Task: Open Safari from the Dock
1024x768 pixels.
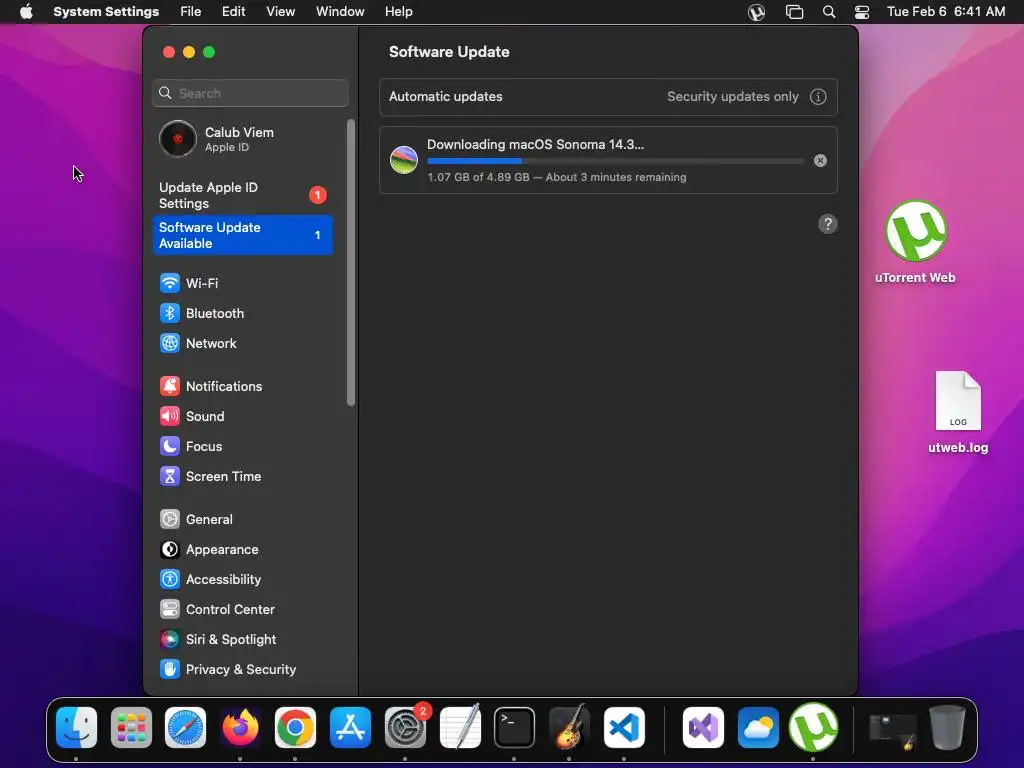Action: [185, 728]
